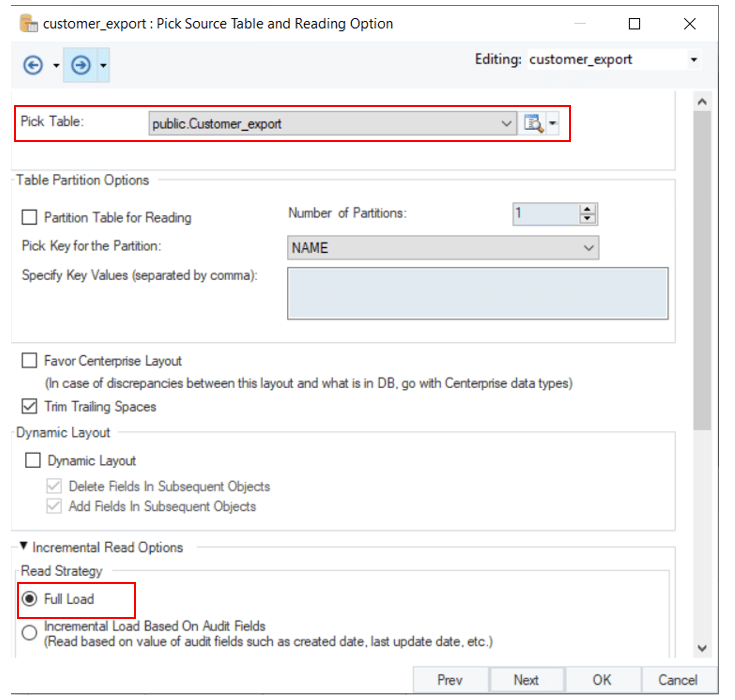
Task: Enable Partition Table for Reading checkbox
Action: 30,218
